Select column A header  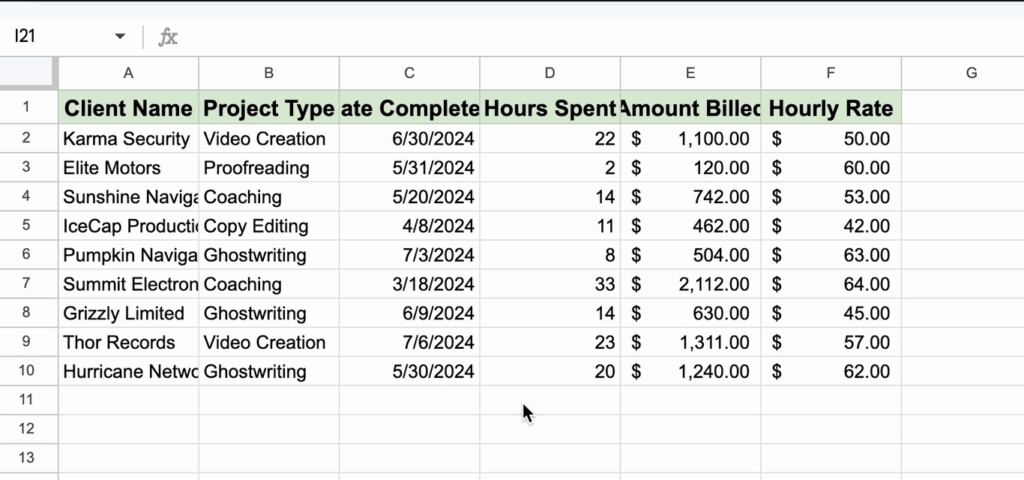tap(128, 72)
